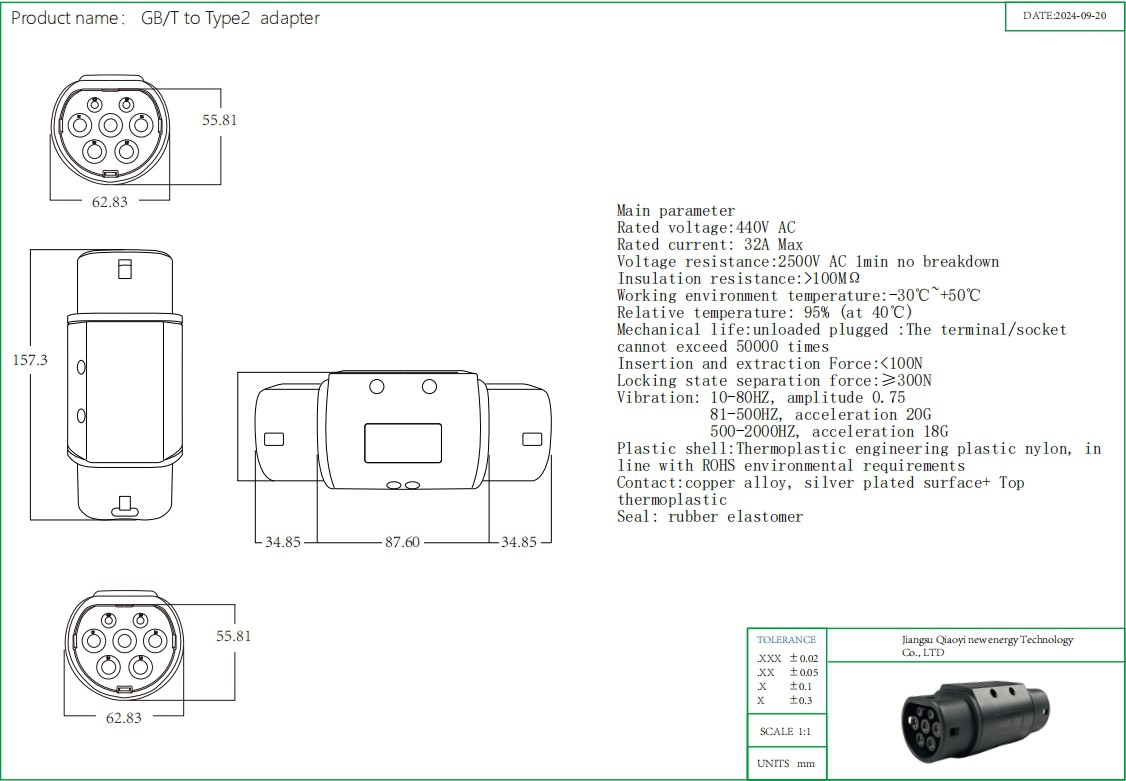Select the SCALE 1:1 cell
The image size is (1126, 781).
(x=785, y=732)
